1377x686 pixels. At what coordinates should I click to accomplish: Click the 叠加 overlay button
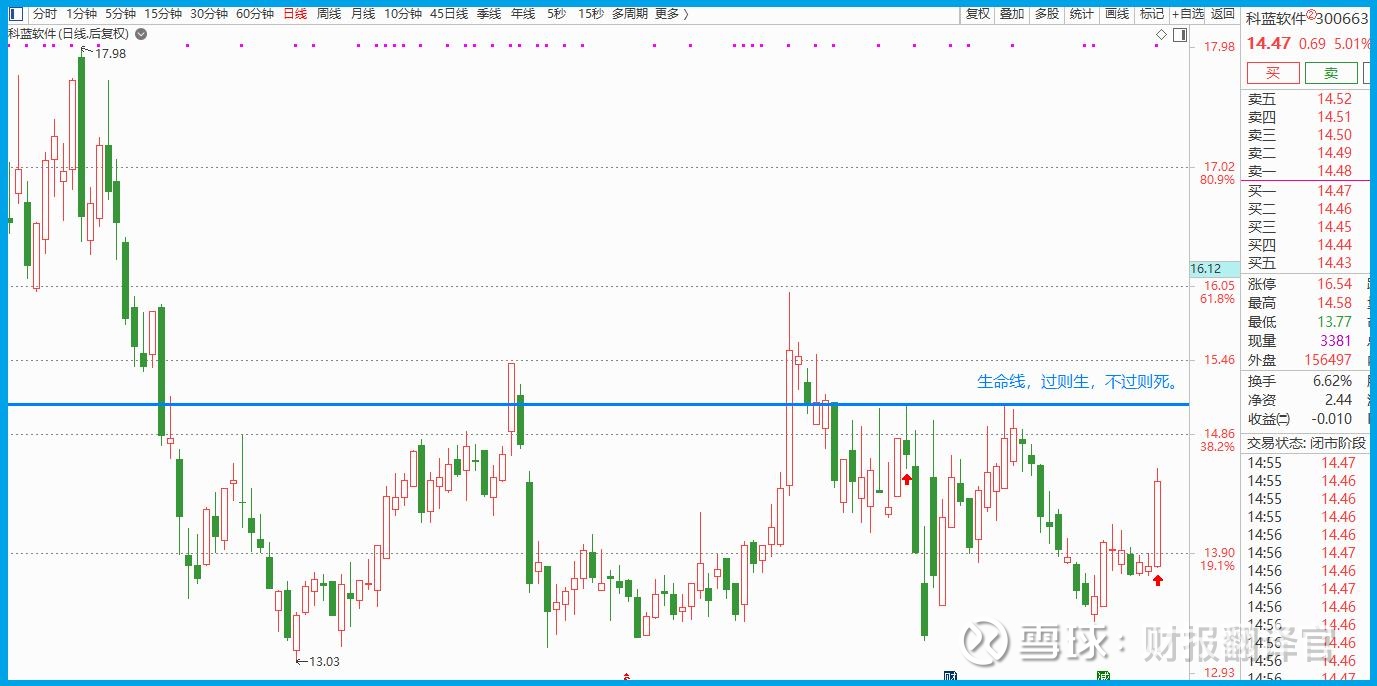1012,14
